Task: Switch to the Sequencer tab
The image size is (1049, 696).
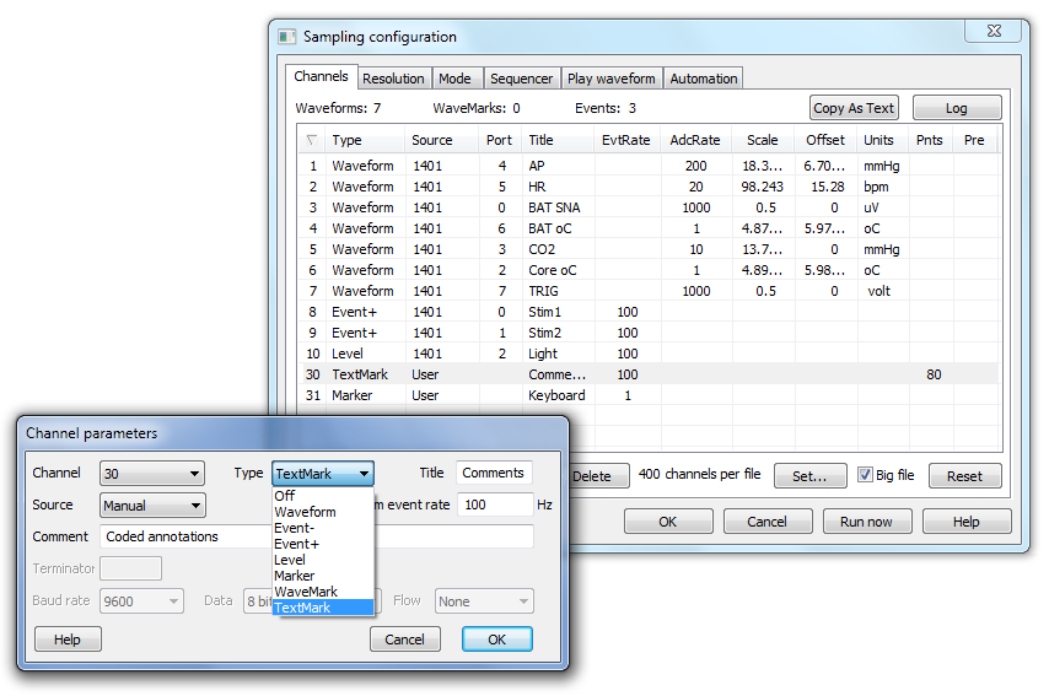Action: coord(521,78)
